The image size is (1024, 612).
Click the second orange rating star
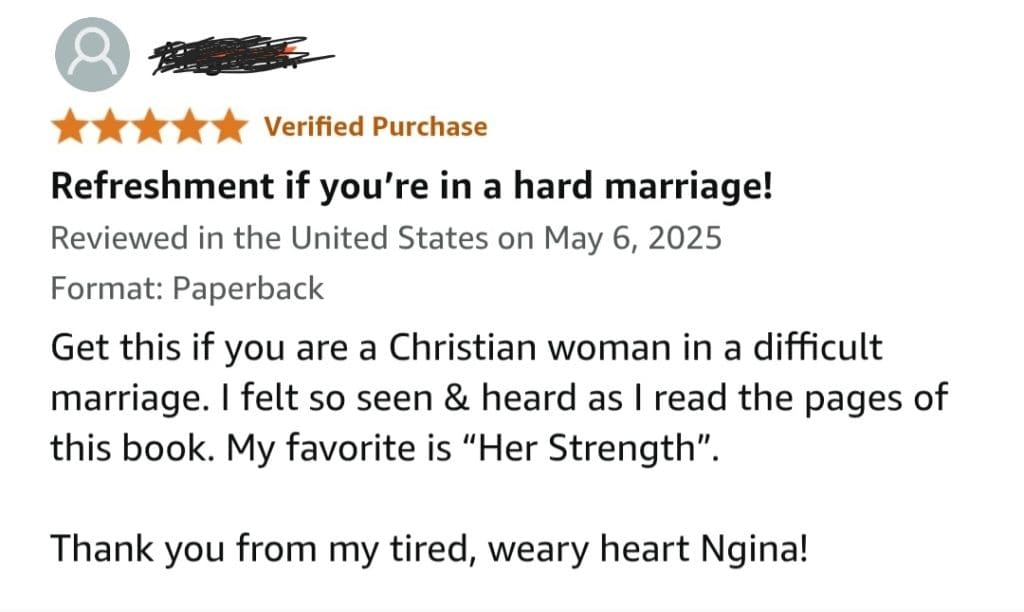point(110,127)
